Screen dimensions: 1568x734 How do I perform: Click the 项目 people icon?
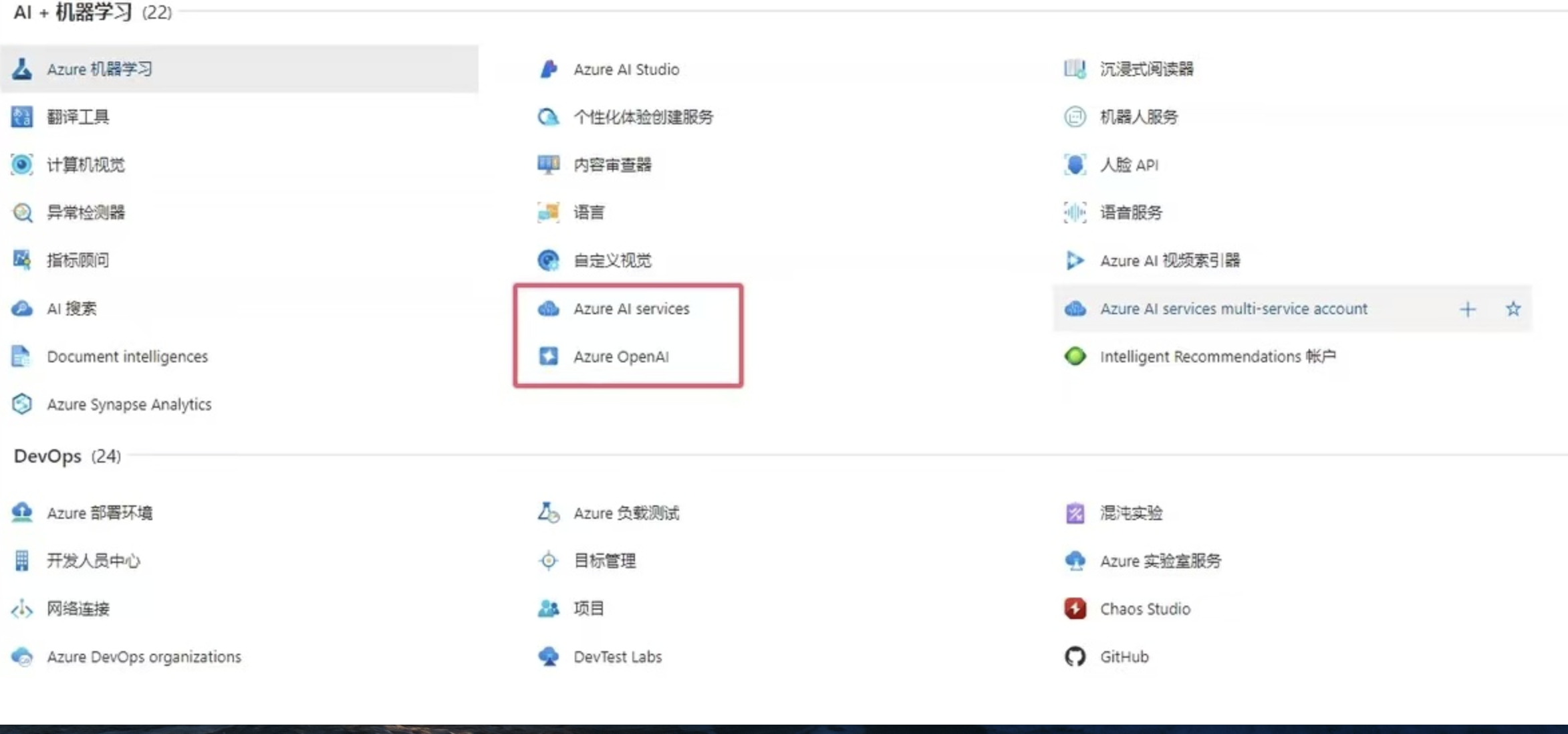click(x=549, y=608)
